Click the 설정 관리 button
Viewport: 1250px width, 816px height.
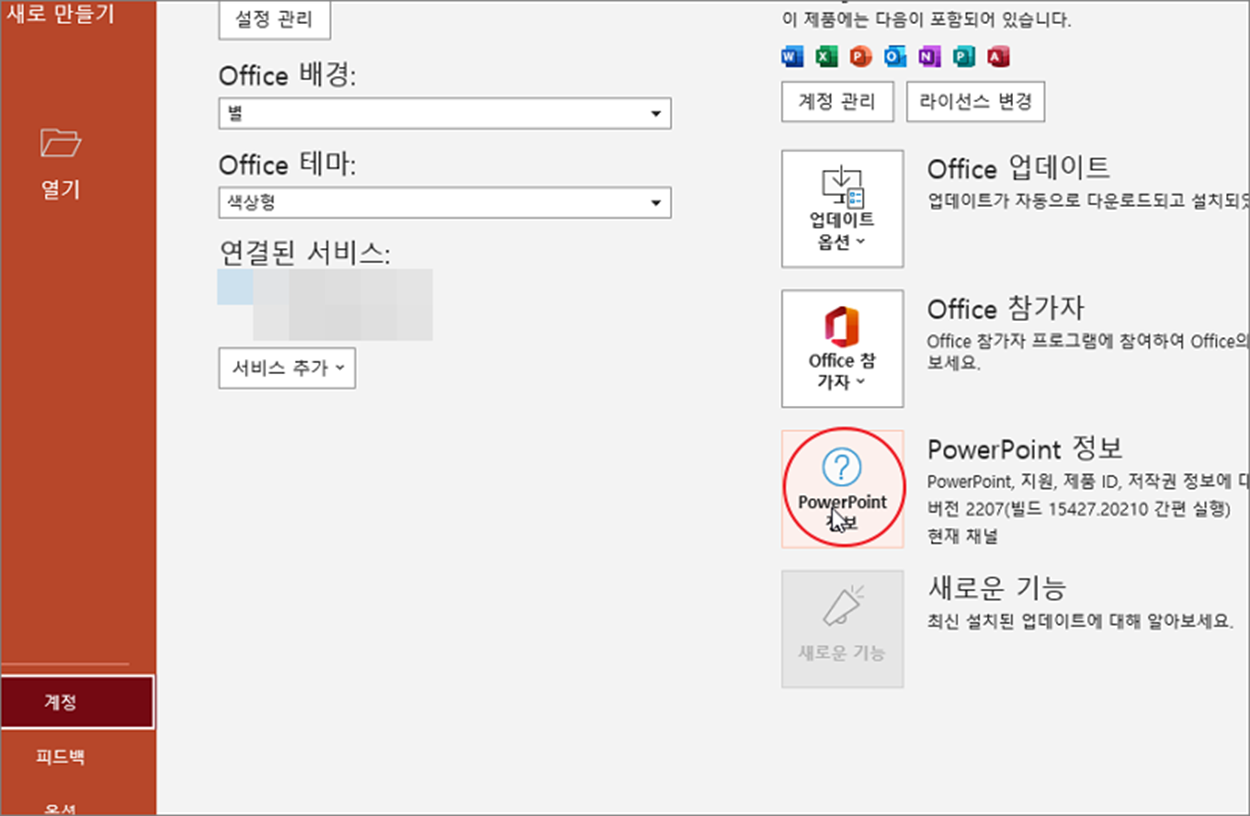[x=274, y=19]
